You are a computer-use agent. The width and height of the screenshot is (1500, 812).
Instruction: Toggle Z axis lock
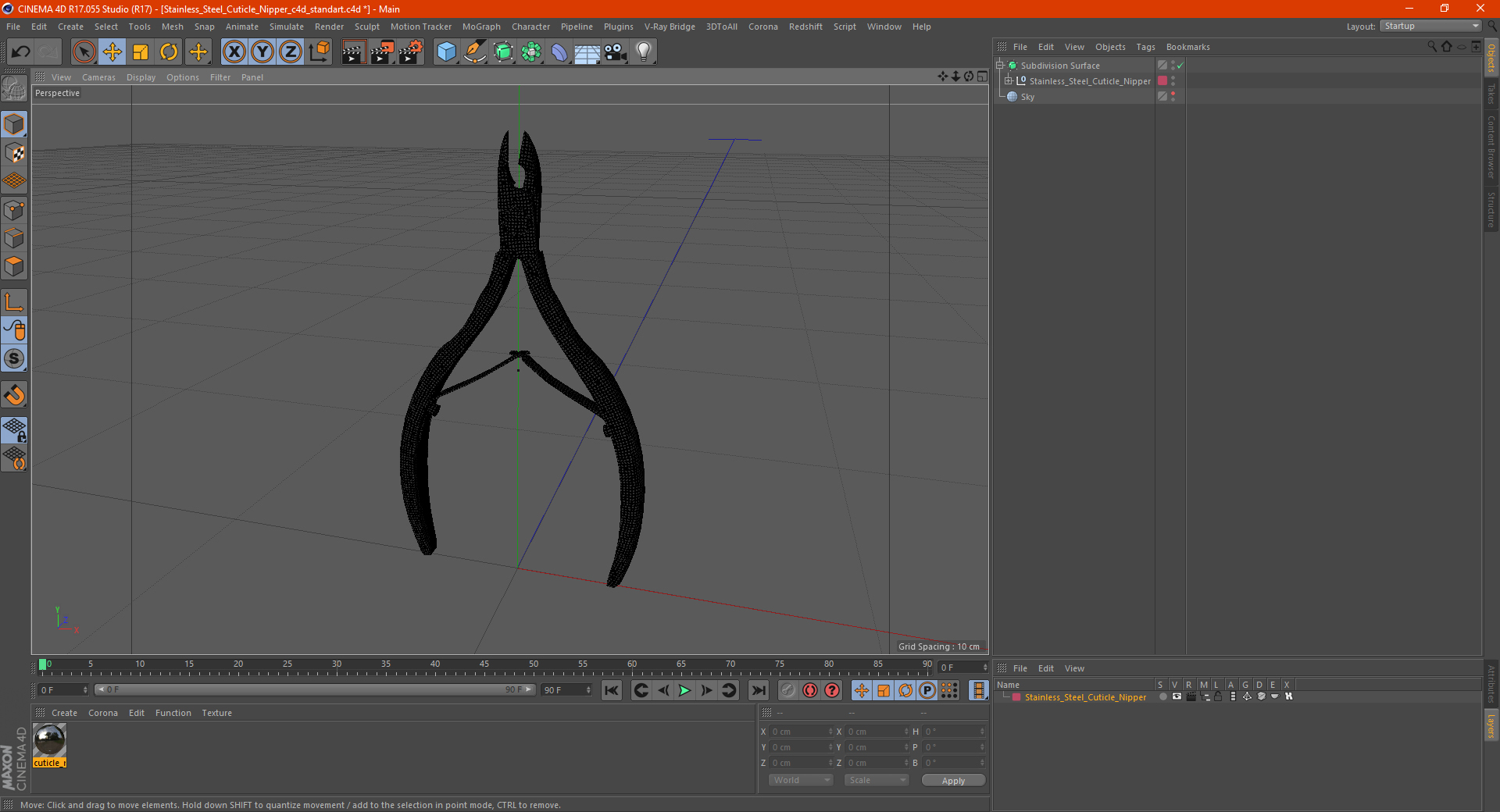coord(290,52)
